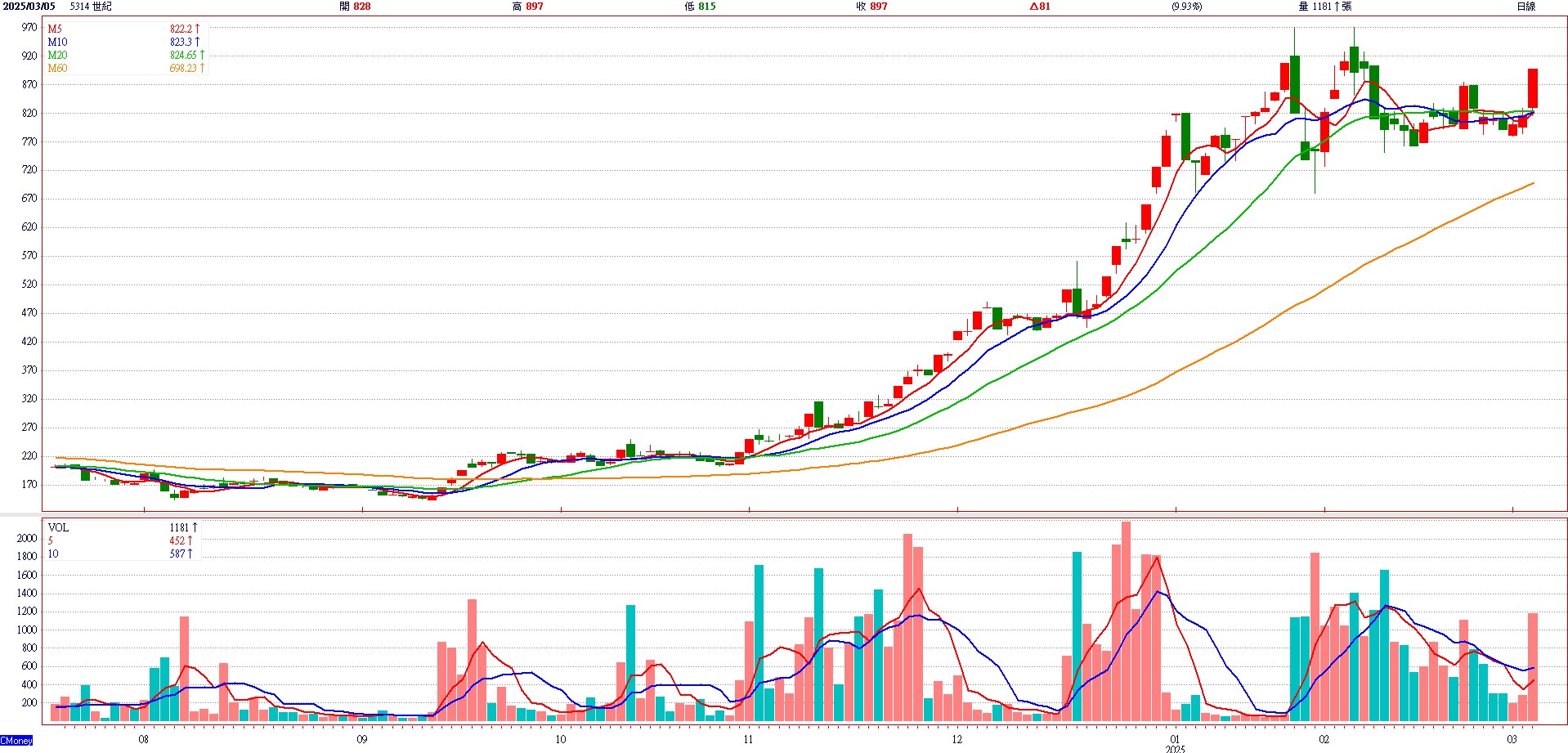This screenshot has width=1568, height=753.
Task: Click the date 2025/03/05 in the header
Action: coord(28,7)
